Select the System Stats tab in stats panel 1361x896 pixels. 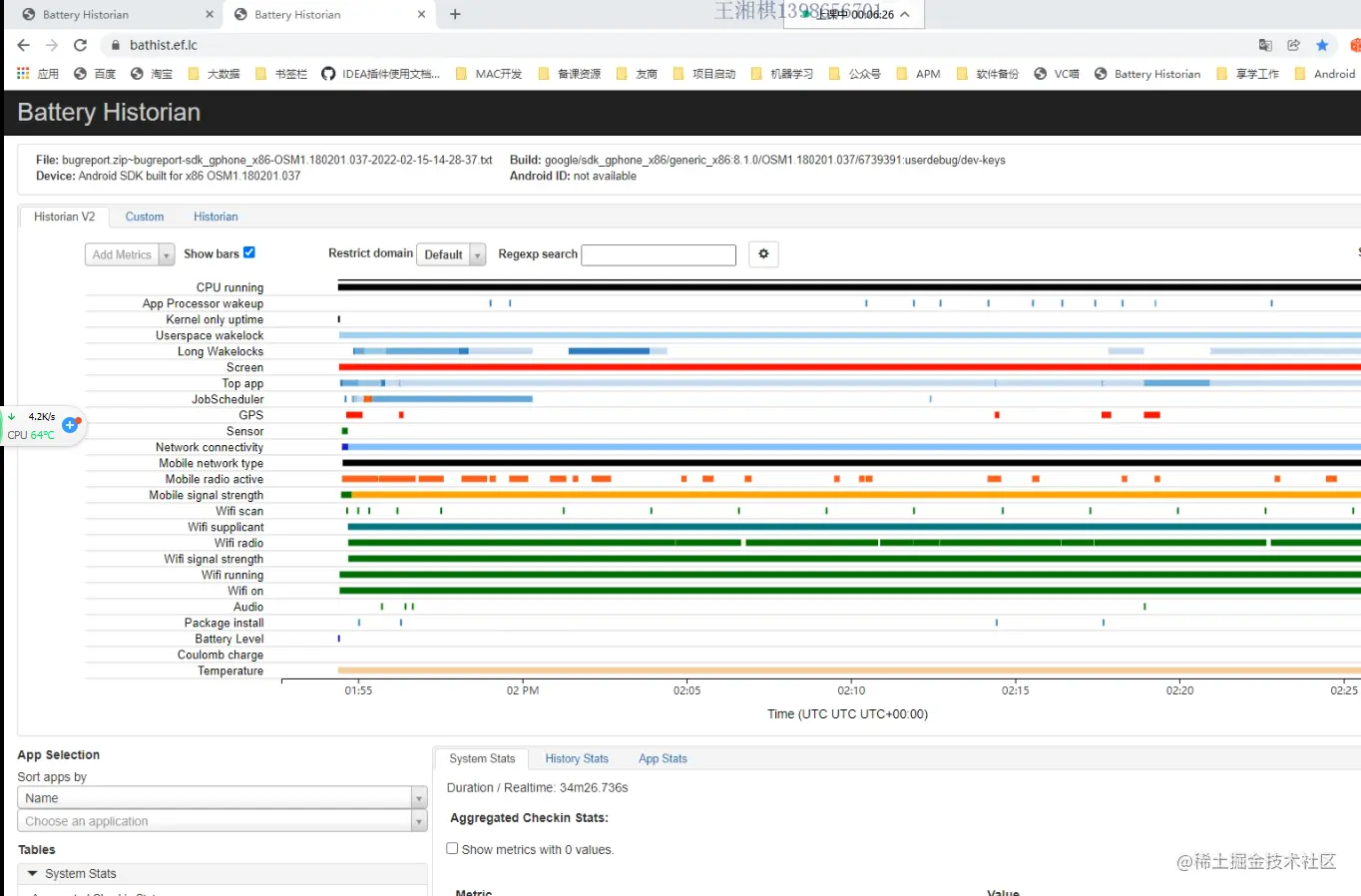click(x=482, y=759)
